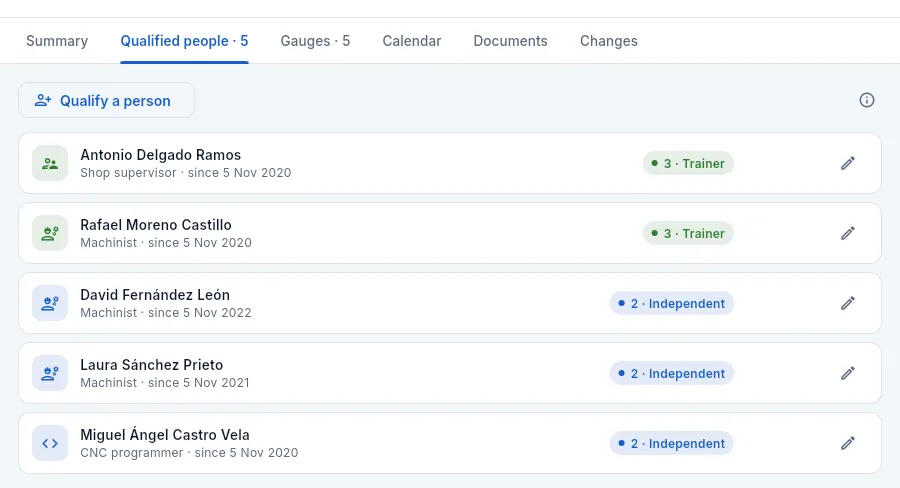Select the name Rafael Moreno Castillo
The image size is (900, 488).
click(x=156, y=224)
